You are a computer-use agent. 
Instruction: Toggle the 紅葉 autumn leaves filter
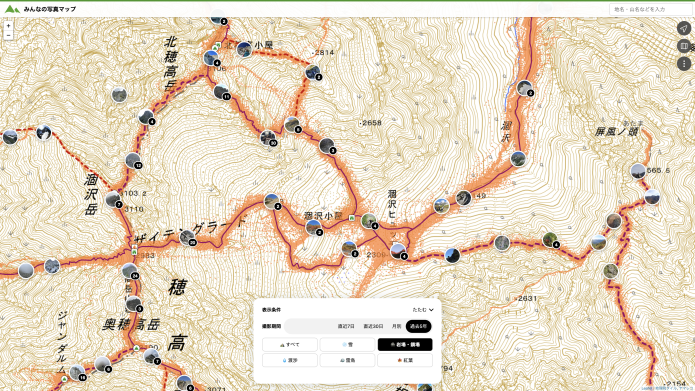[x=405, y=360]
